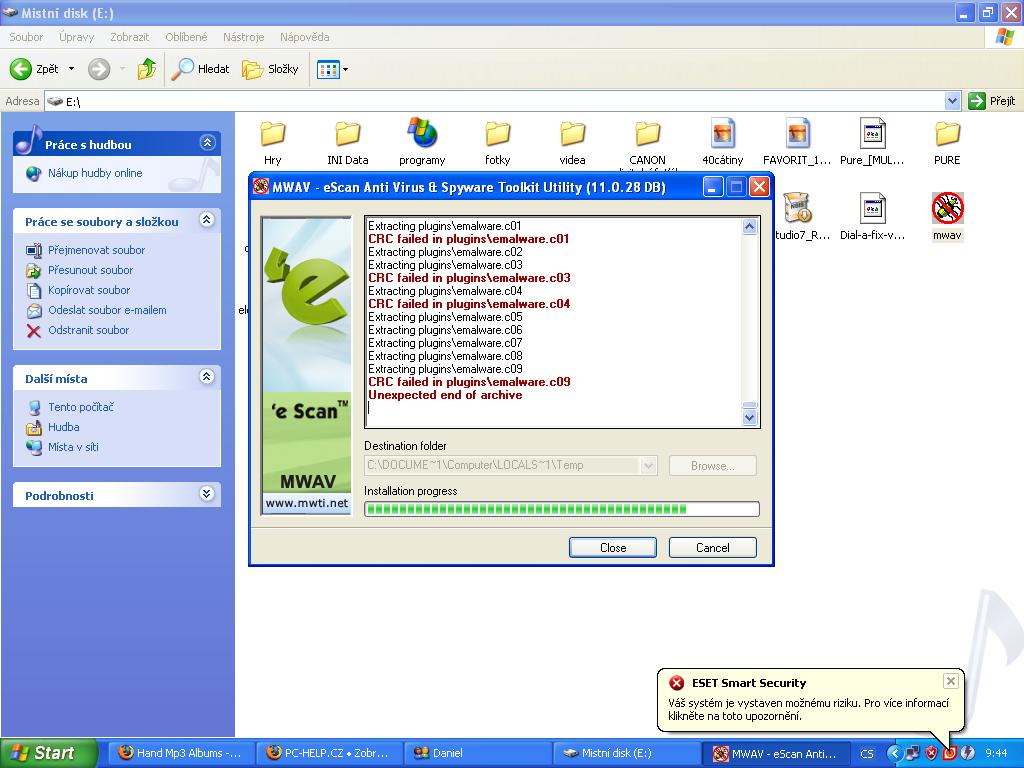Switch to PC-HELP.CZ taskbar item

coord(328,753)
